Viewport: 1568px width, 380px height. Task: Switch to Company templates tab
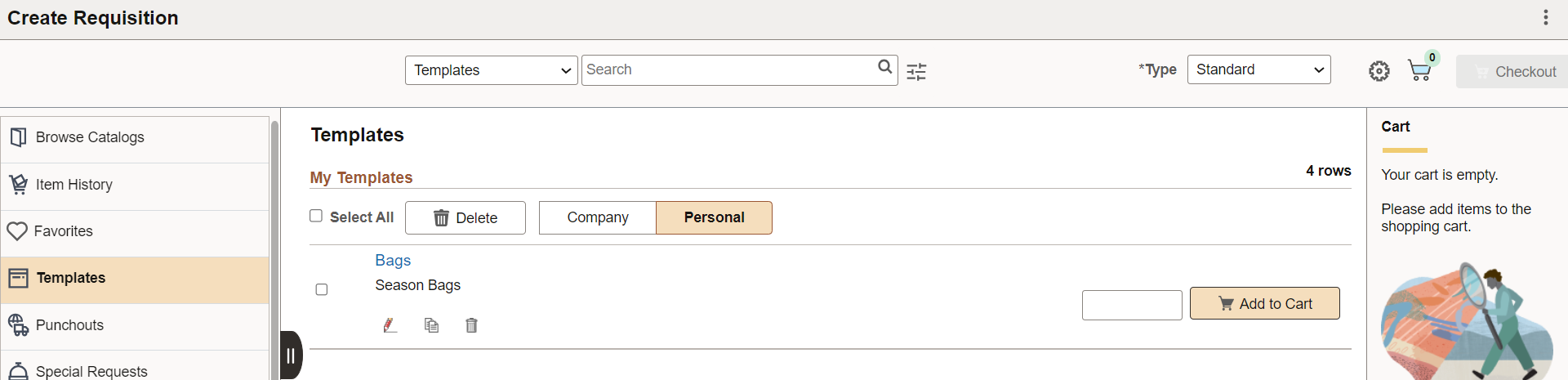coord(598,217)
